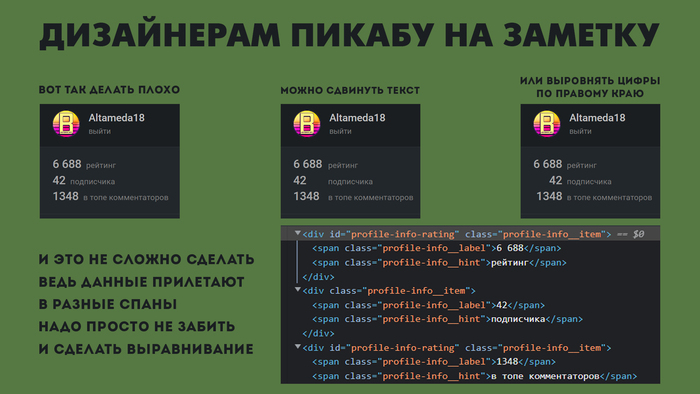Viewport: 700px width, 394px height.
Task: Collapse the last div containing the 1348 span
Action: pyautogui.click(x=297, y=346)
